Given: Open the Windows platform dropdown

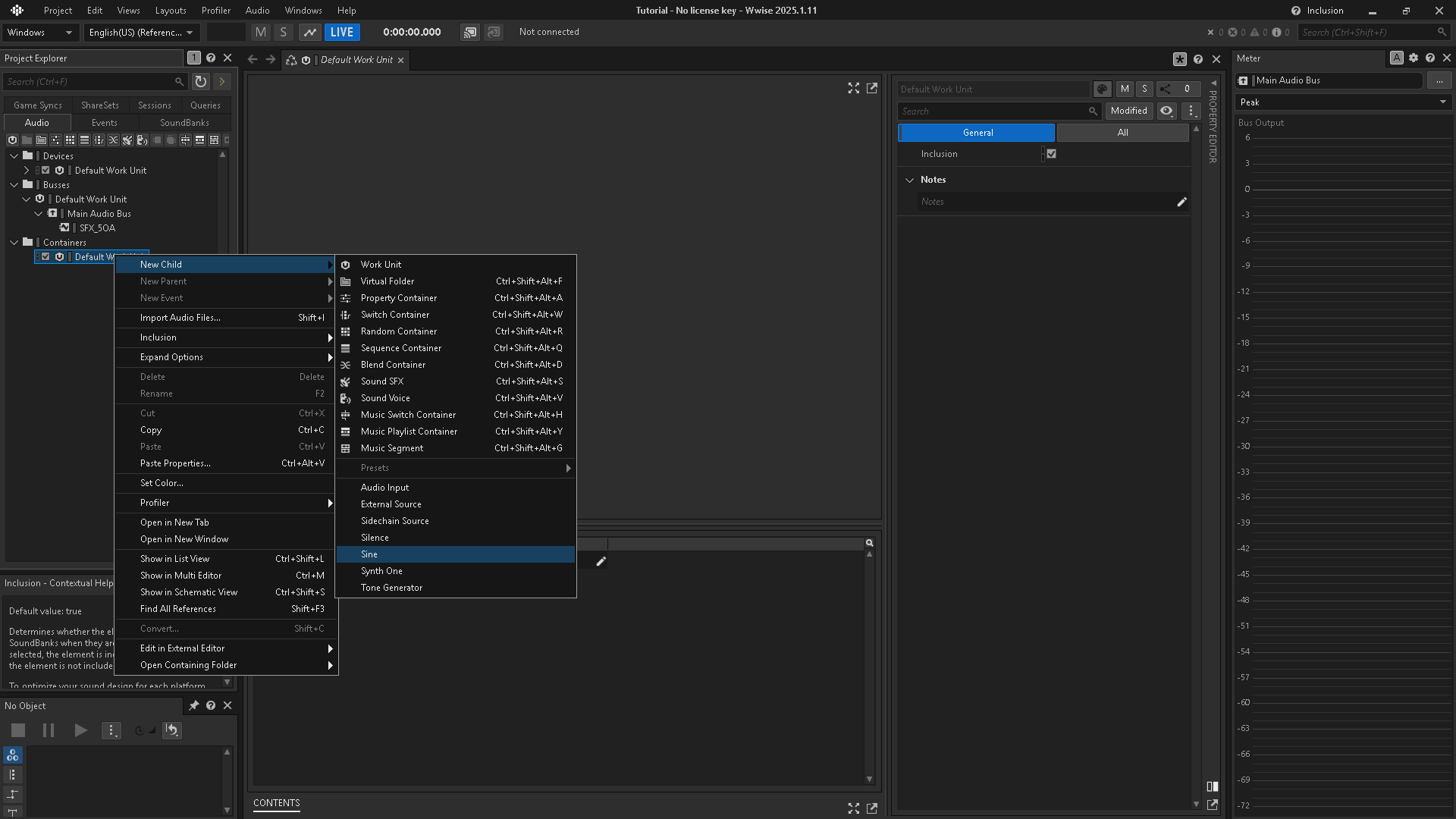Looking at the screenshot, I should [x=39, y=32].
